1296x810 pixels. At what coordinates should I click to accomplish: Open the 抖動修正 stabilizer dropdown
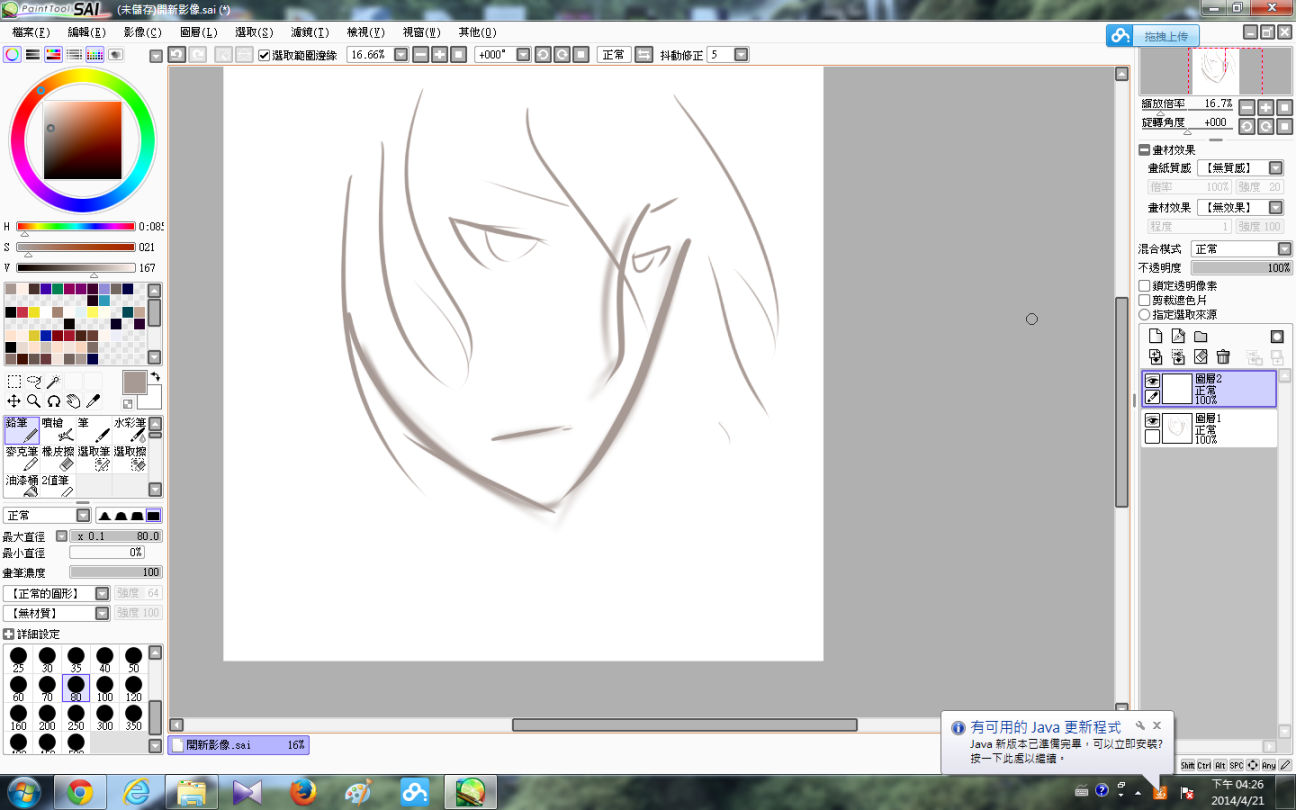click(740, 55)
